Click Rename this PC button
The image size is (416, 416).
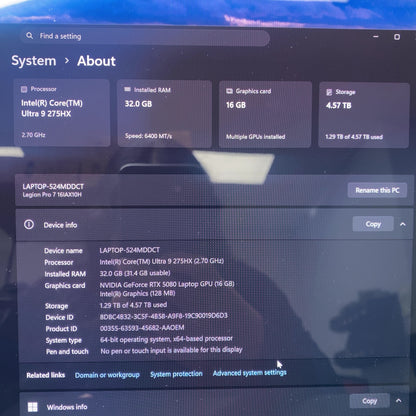[377, 190]
